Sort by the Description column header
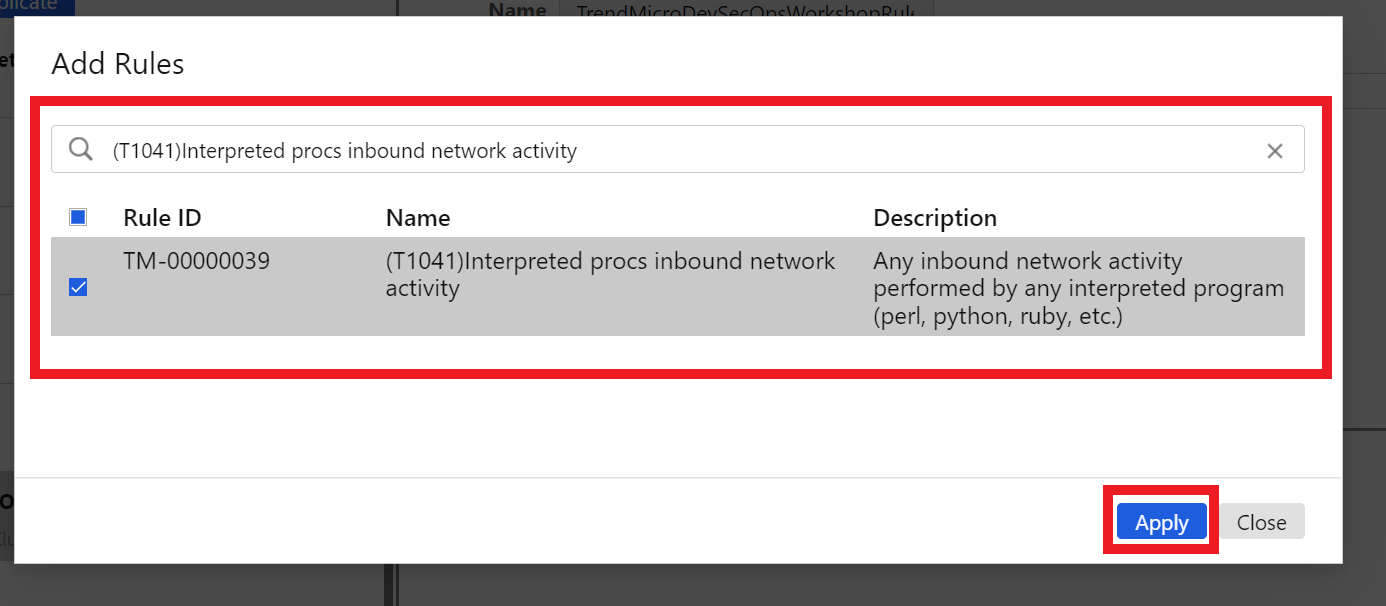The height and width of the screenshot is (606, 1386). (x=935, y=218)
